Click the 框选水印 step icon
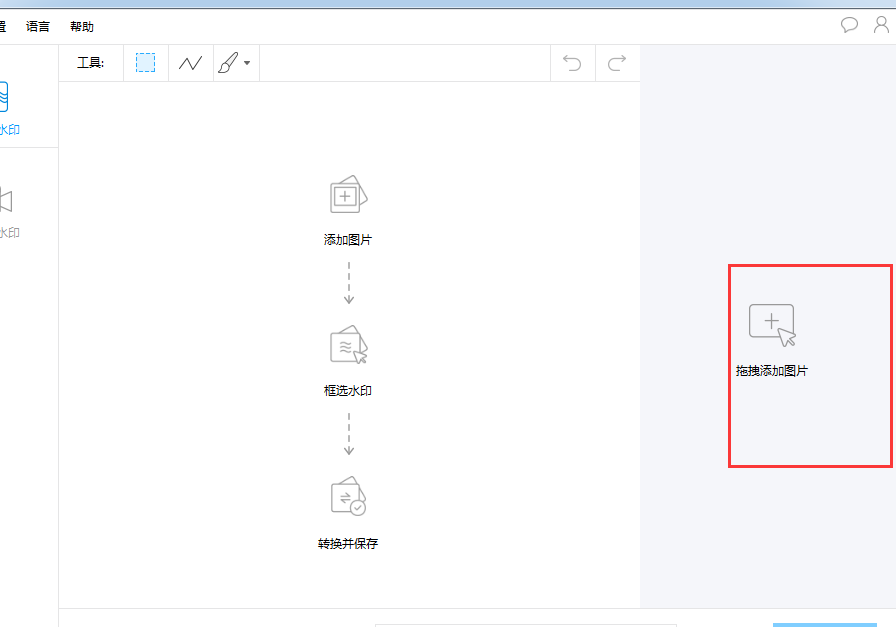This screenshot has width=896, height=627. tap(349, 345)
